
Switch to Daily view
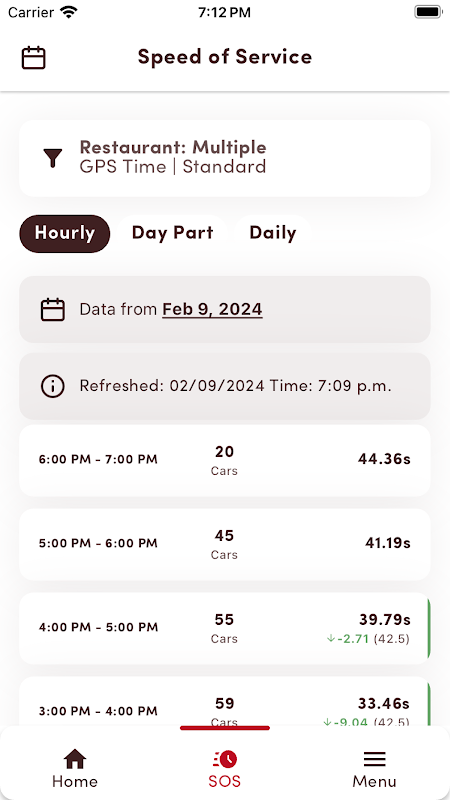(x=272, y=234)
